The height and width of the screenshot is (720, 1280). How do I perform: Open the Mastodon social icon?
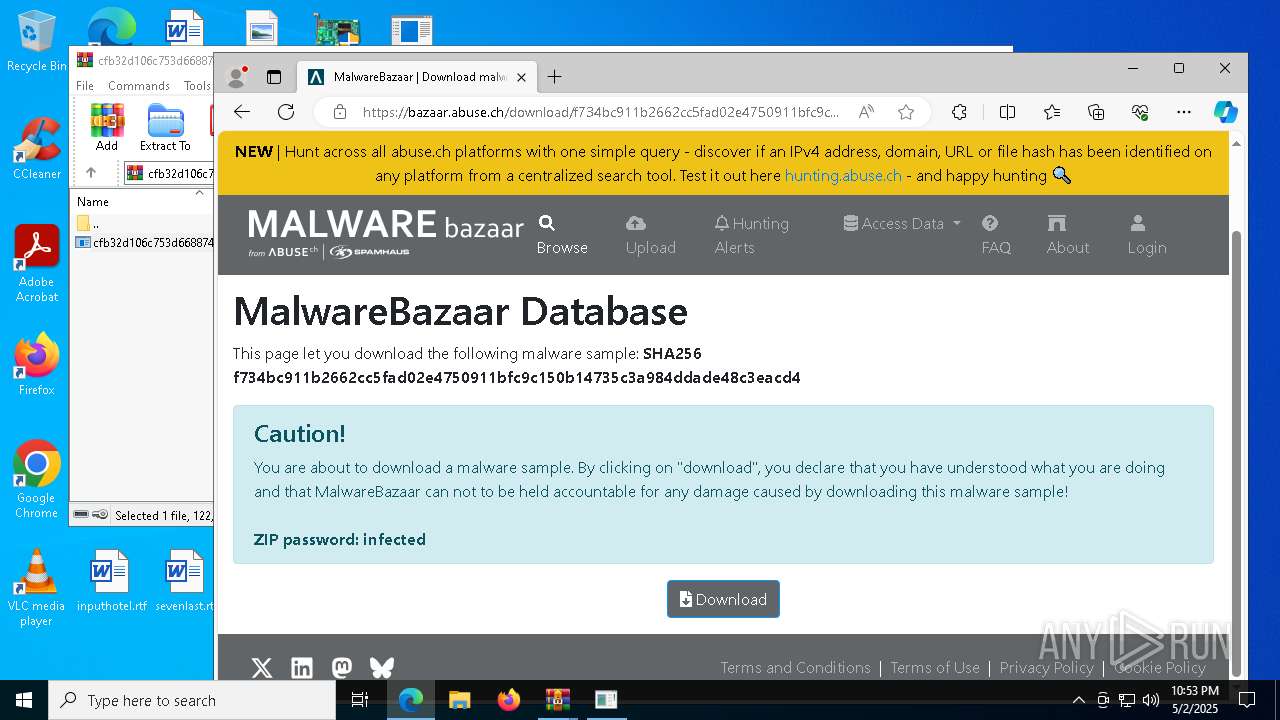pyautogui.click(x=342, y=668)
